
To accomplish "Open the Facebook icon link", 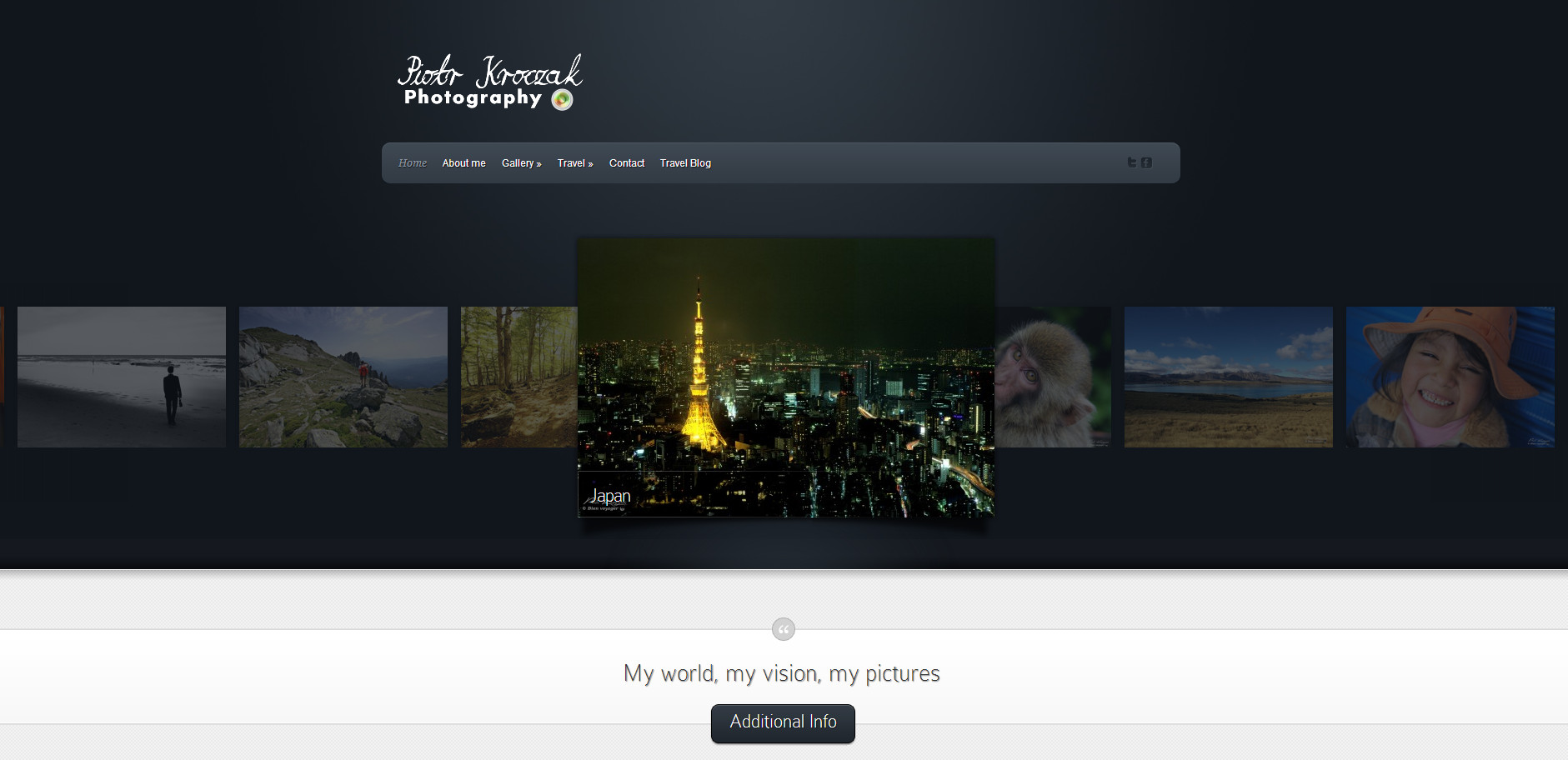I will (x=1146, y=162).
